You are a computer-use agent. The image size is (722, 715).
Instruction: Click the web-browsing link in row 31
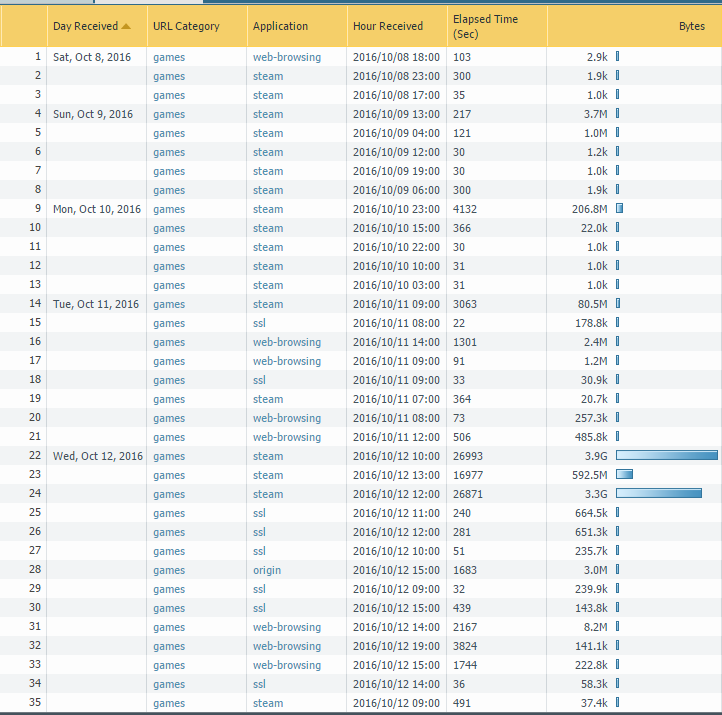tap(287, 627)
